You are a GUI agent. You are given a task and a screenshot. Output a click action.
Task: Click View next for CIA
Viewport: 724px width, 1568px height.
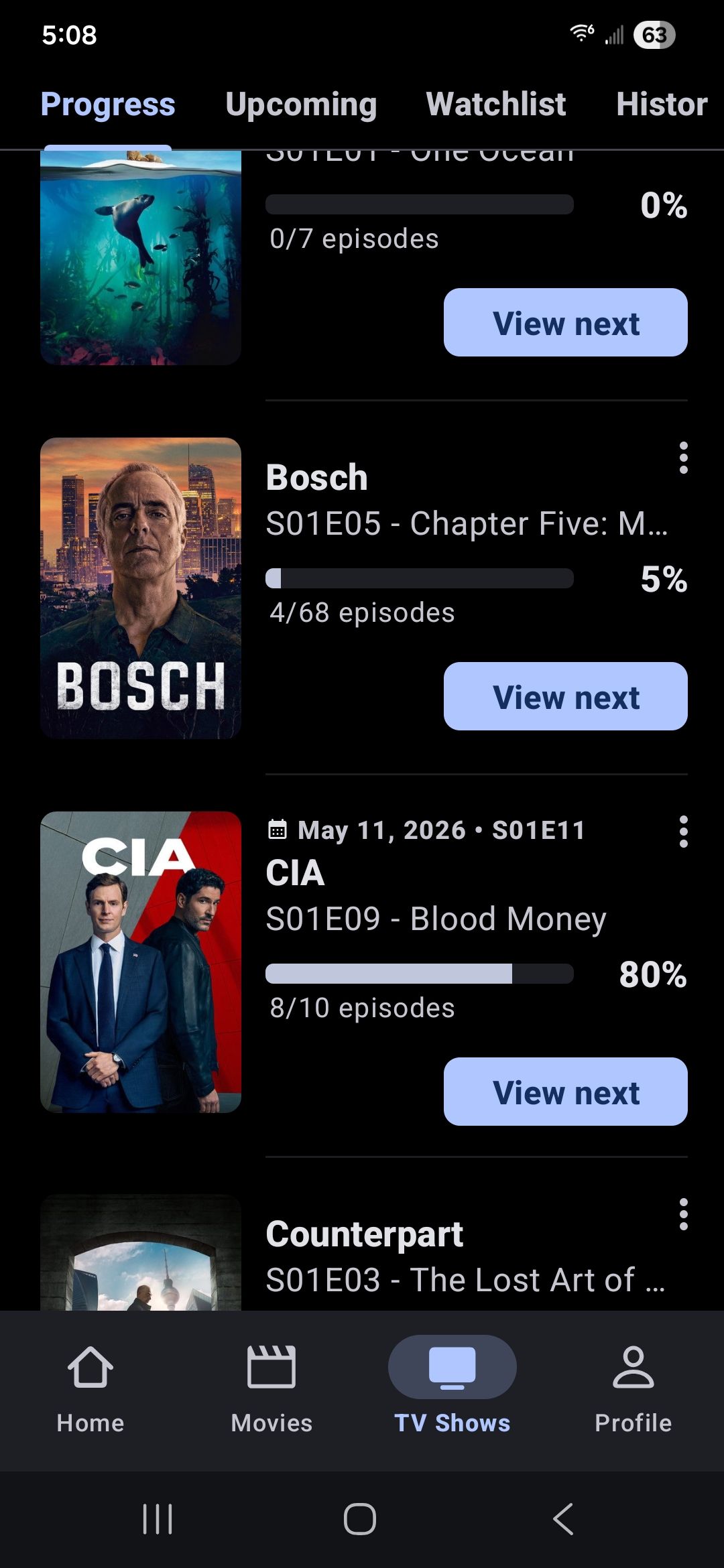tap(566, 1092)
